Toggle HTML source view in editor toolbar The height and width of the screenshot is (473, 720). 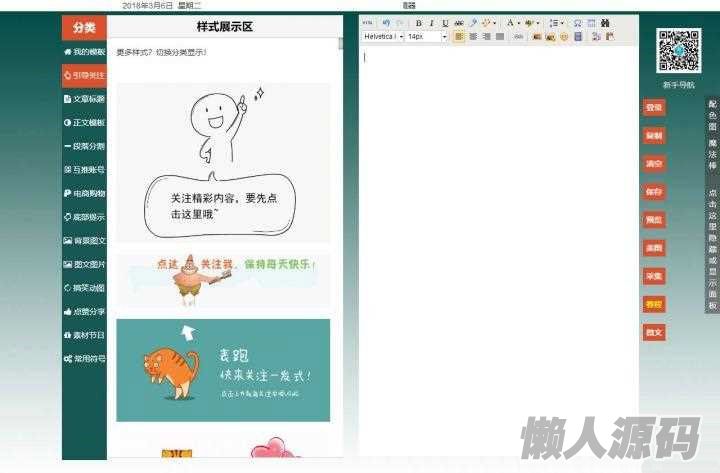[368, 23]
